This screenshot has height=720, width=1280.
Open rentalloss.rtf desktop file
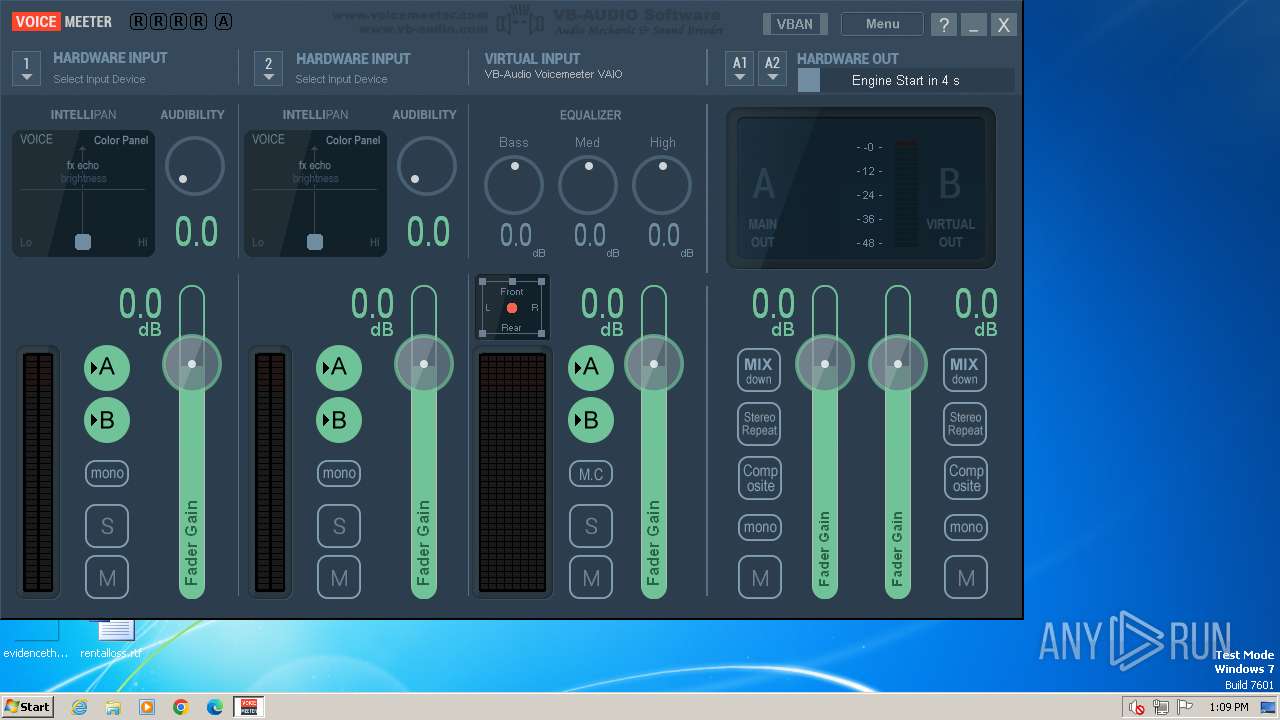point(111,640)
